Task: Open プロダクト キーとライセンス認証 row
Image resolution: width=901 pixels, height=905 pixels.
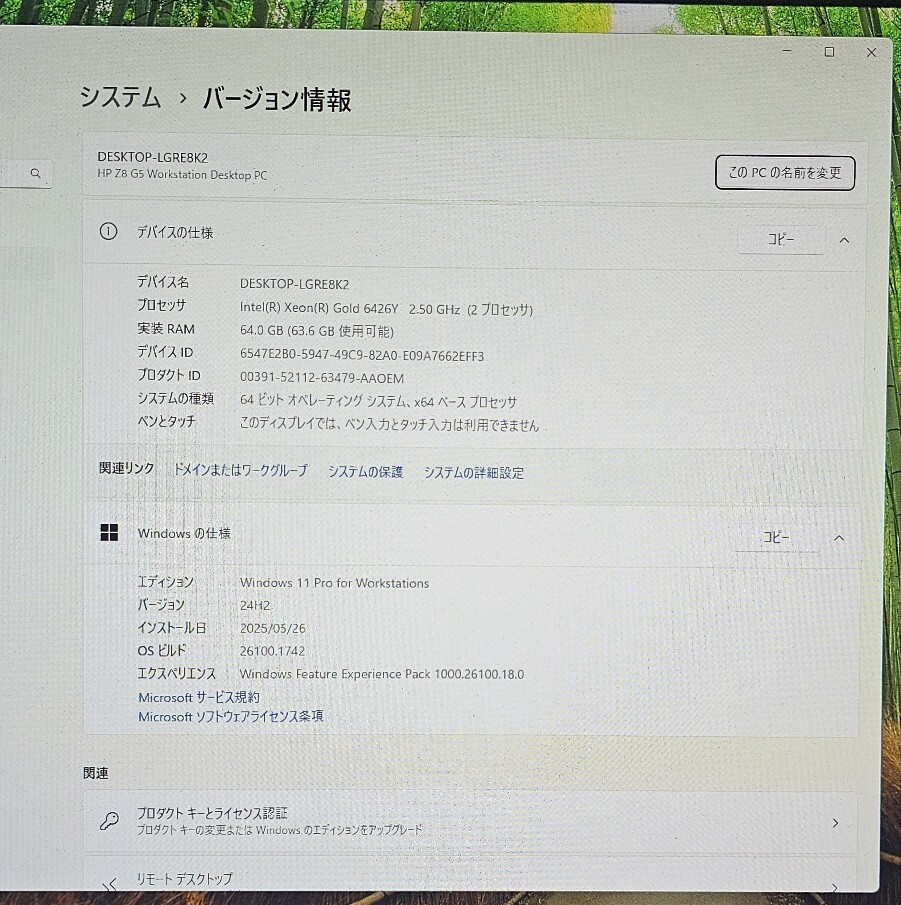Action: click(x=470, y=821)
